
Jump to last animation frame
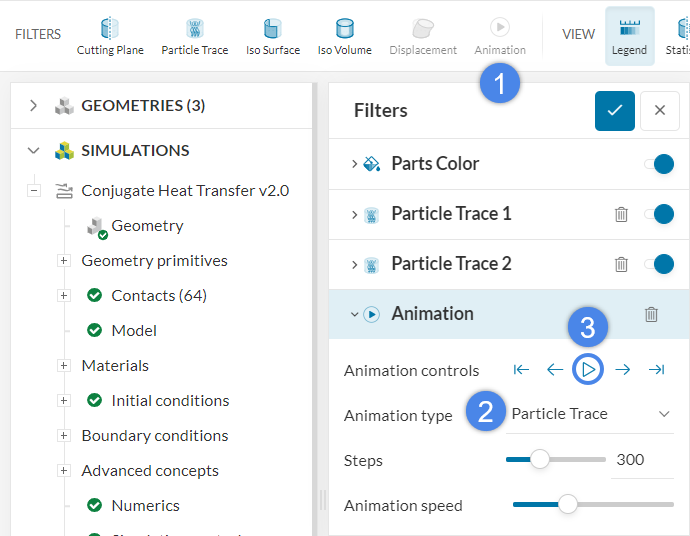[x=656, y=370]
